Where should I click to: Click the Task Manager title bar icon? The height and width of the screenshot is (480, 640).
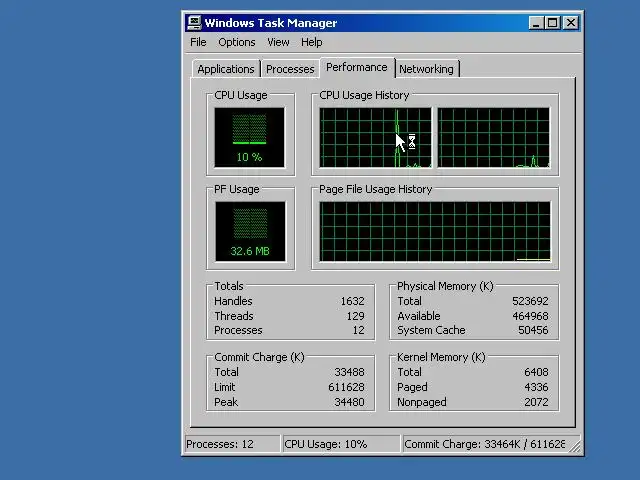point(194,22)
